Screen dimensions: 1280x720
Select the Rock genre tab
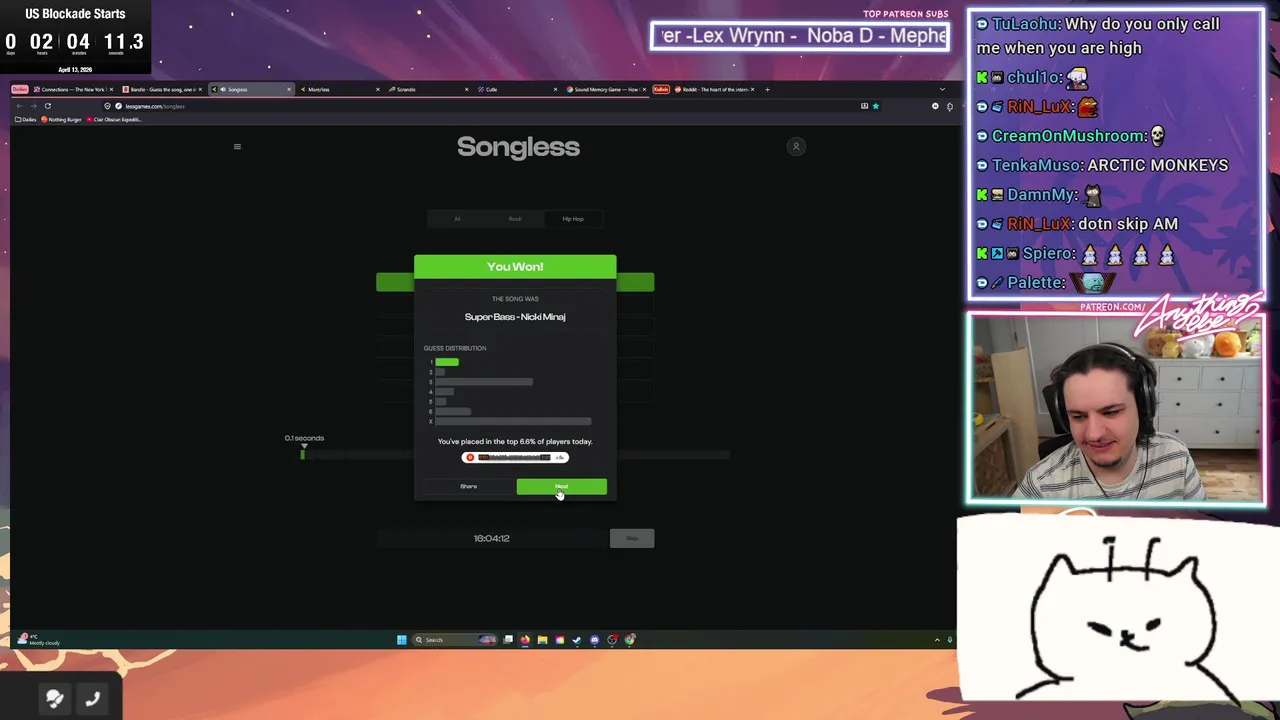click(x=515, y=219)
